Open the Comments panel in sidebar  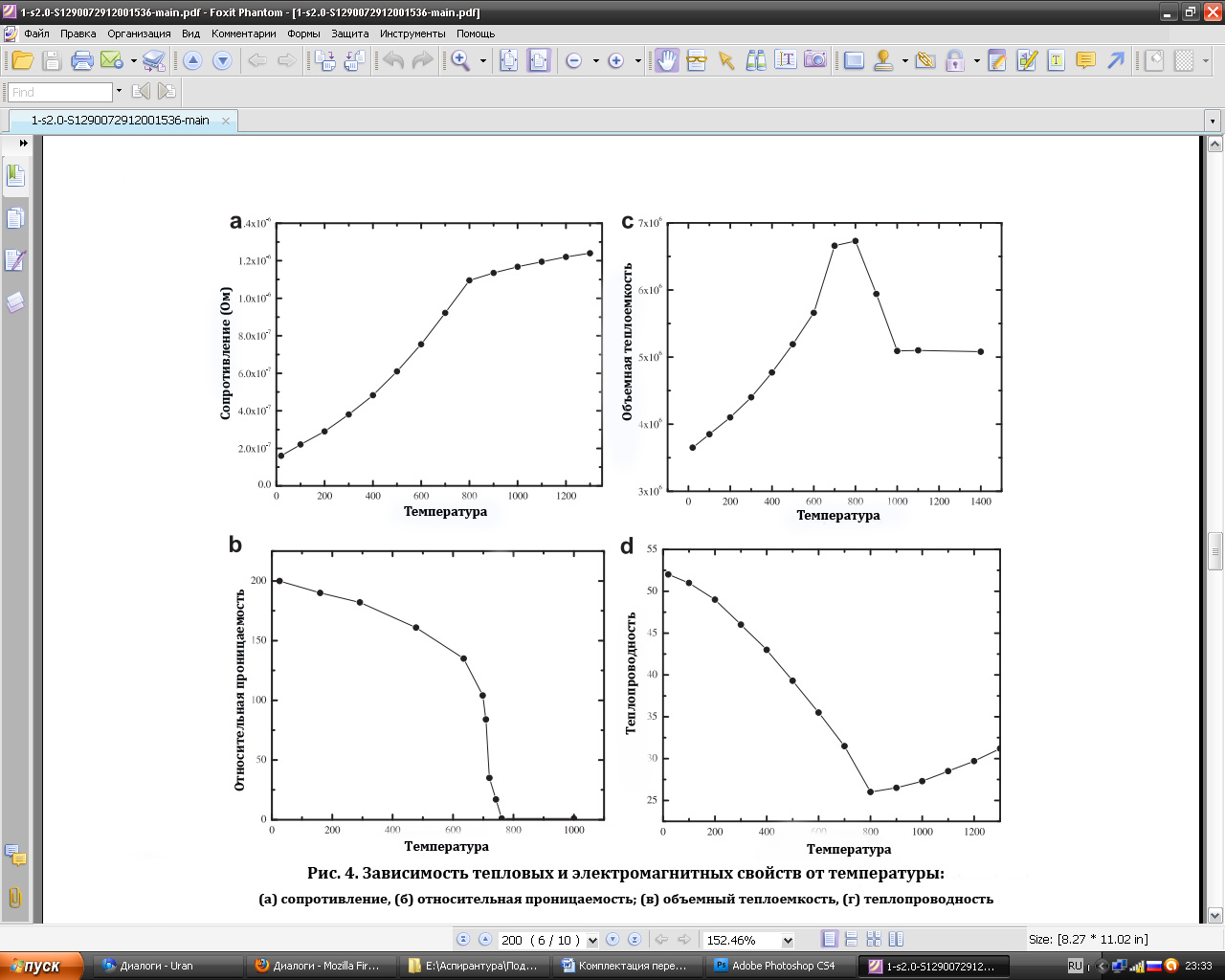pos(15,856)
